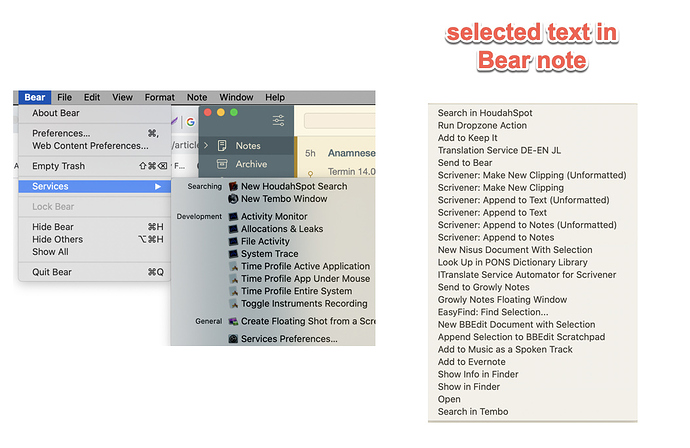Click icon beside Time Profile Entire System
This screenshot has height=448, width=690.
(233, 291)
